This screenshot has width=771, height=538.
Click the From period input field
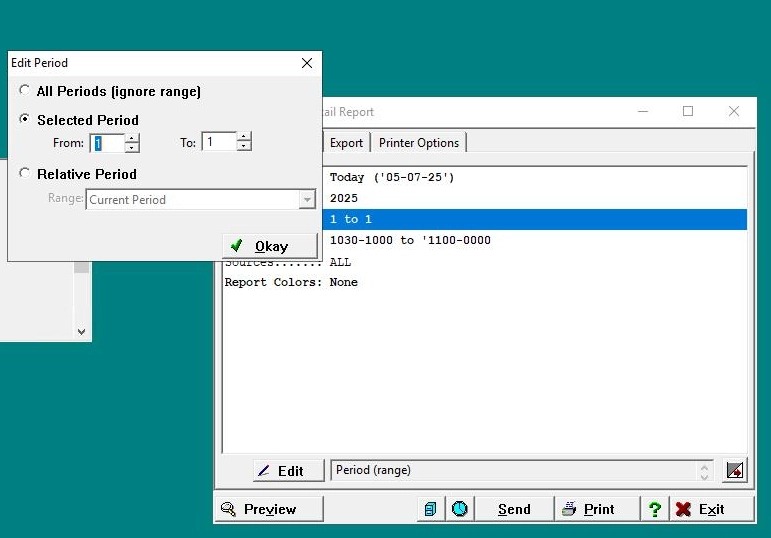[x=108, y=143]
